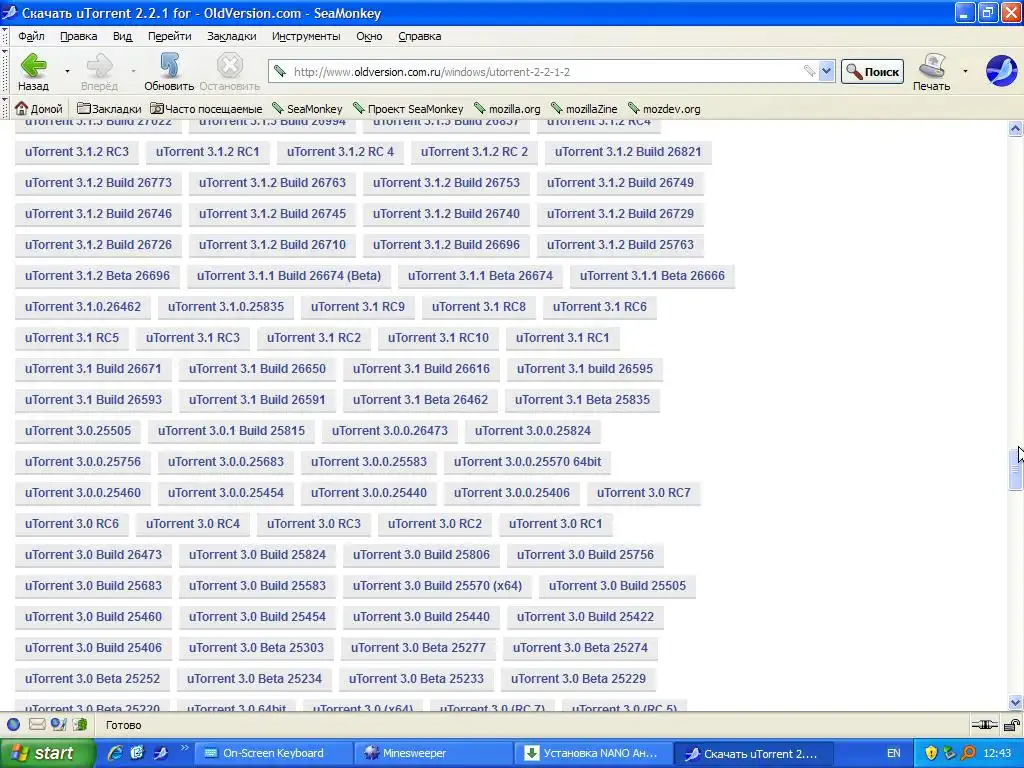Open uTorrent 3.1 RC10 link
This screenshot has height=768, width=1024.
tap(438, 338)
